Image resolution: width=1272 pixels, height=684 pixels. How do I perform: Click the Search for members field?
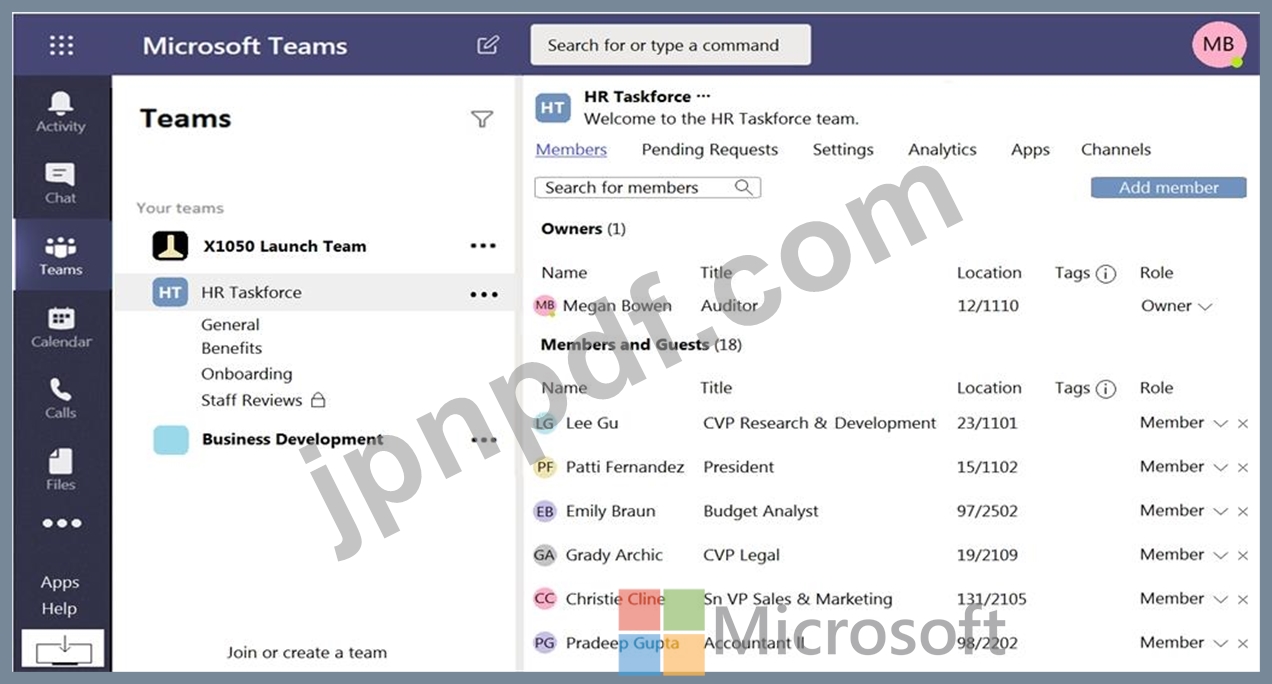(648, 187)
